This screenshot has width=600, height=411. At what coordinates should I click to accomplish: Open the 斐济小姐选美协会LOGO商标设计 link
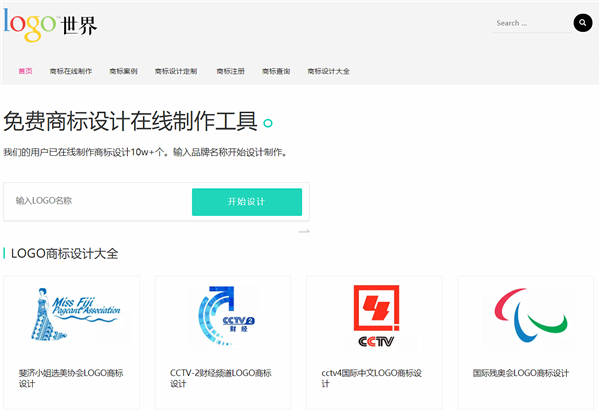coord(71,378)
